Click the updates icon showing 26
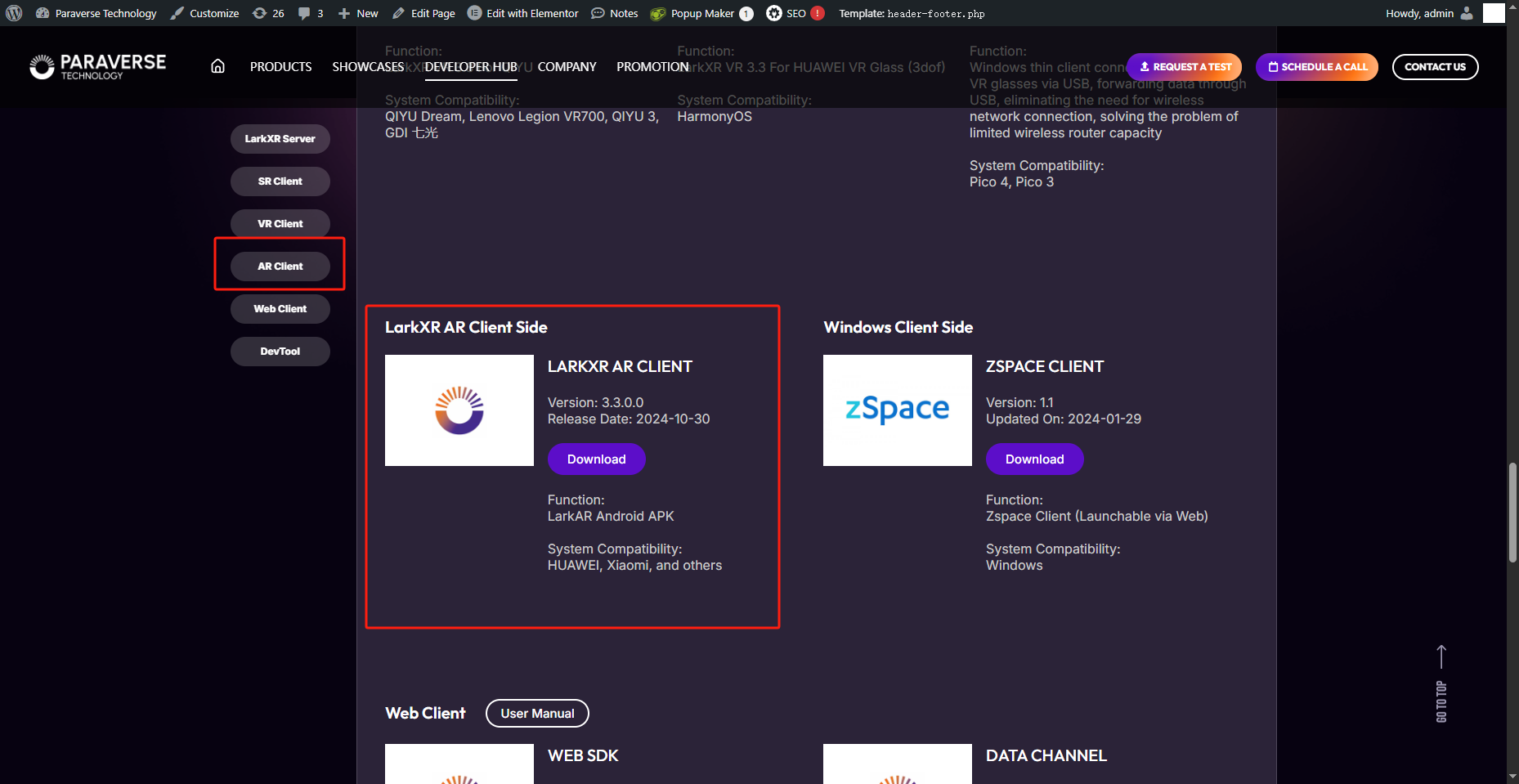Image resolution: width=1519 pixels, height=784 pixels. click(x=269, y=13)
